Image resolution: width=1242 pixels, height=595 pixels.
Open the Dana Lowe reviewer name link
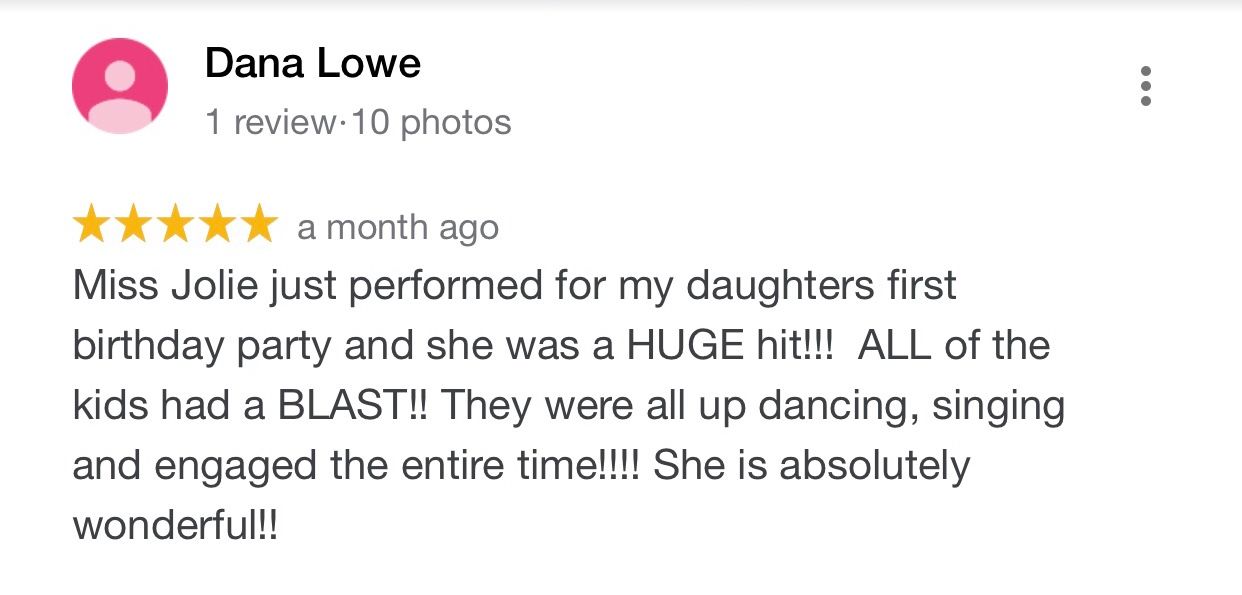[x=312, y=64]
